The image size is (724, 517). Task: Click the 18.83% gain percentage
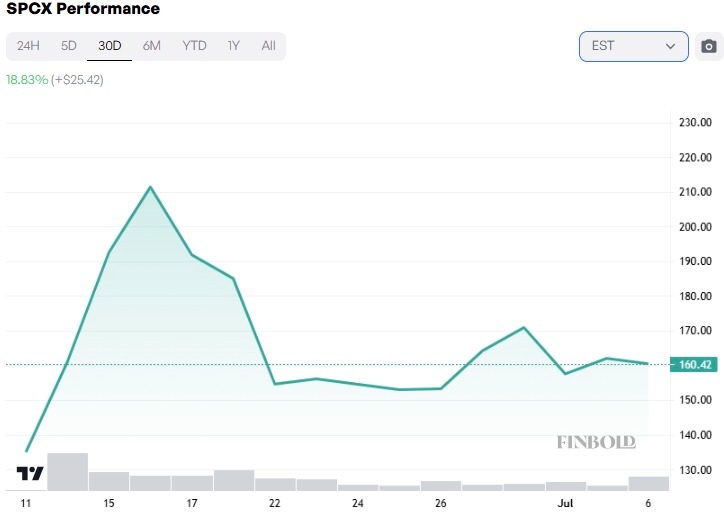pyautogui.click(x=27, y=80)
